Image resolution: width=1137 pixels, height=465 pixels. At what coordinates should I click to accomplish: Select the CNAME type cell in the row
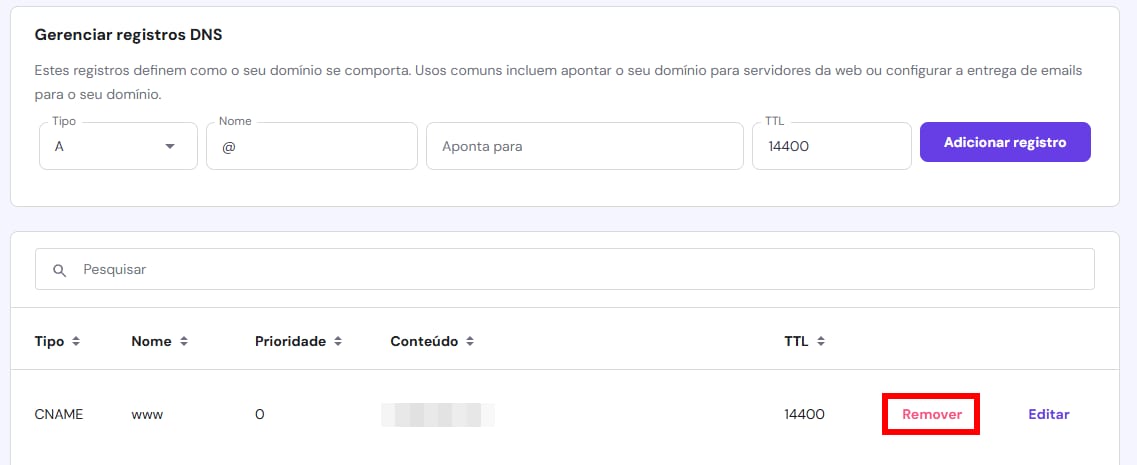coord(59,414)
